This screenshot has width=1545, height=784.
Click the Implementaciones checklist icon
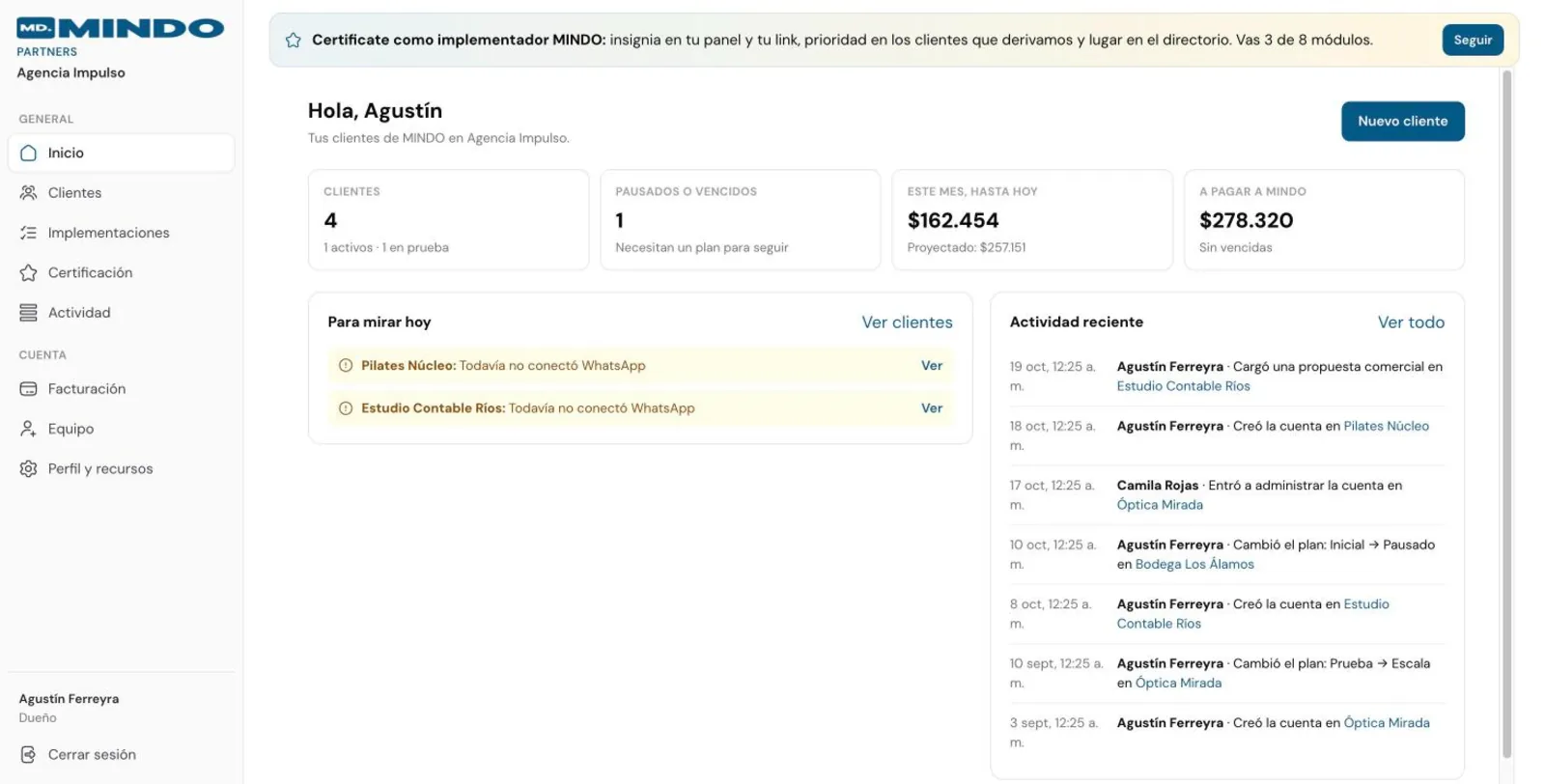tap(29, 233)
